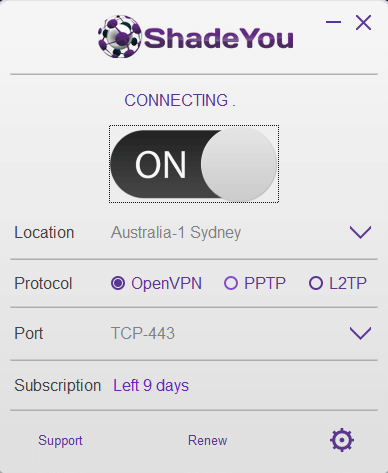The image size is (388, 473).
Task: Click the Left 9 days subscription text
Action: (x=151, y=385)
